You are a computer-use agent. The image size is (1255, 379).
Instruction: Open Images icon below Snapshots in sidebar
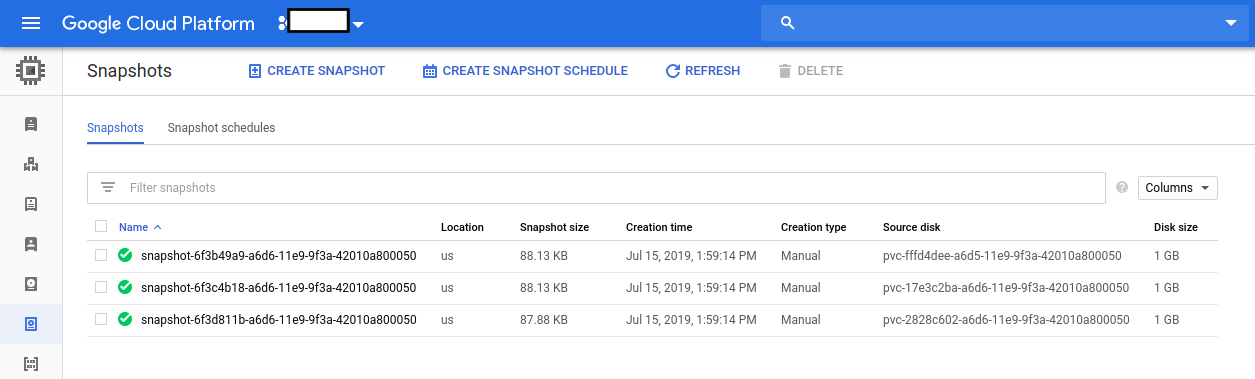pyautogui.click(x=31, y=364)
